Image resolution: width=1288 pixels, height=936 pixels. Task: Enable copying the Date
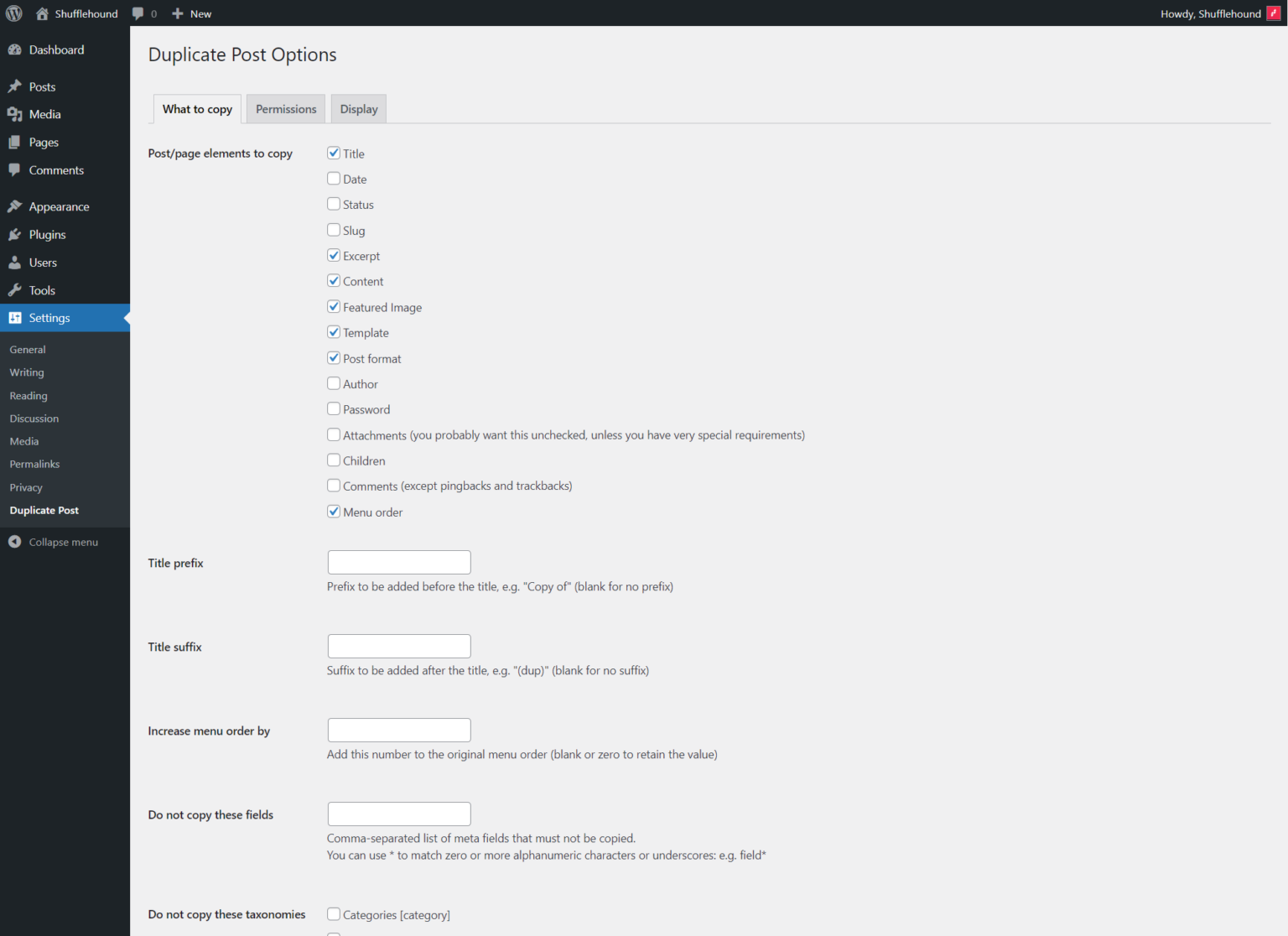click(x=334, y=179)
